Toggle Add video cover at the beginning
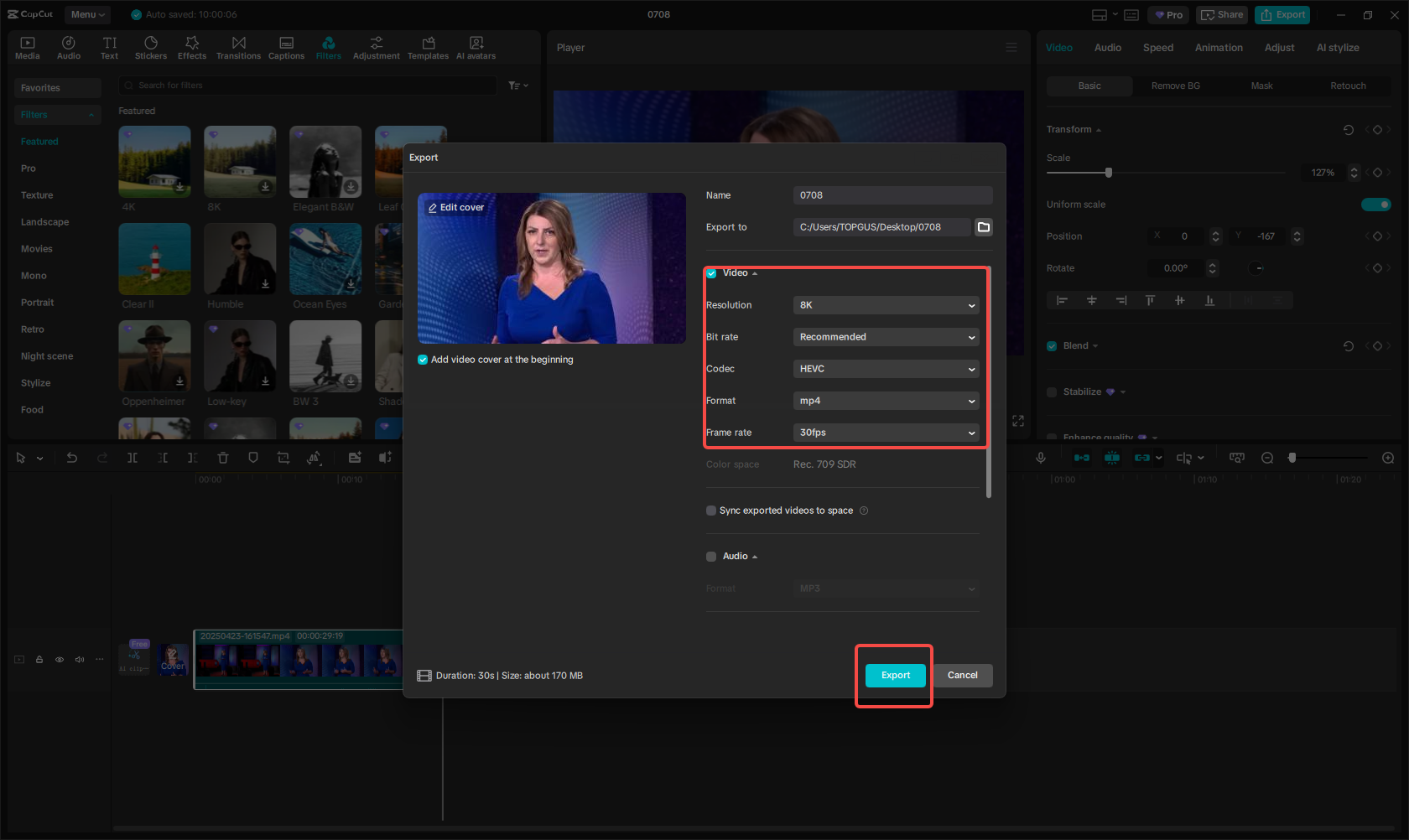Image resolution: width=1409 pixels, height=840 pixels. [x=423, y=360]
